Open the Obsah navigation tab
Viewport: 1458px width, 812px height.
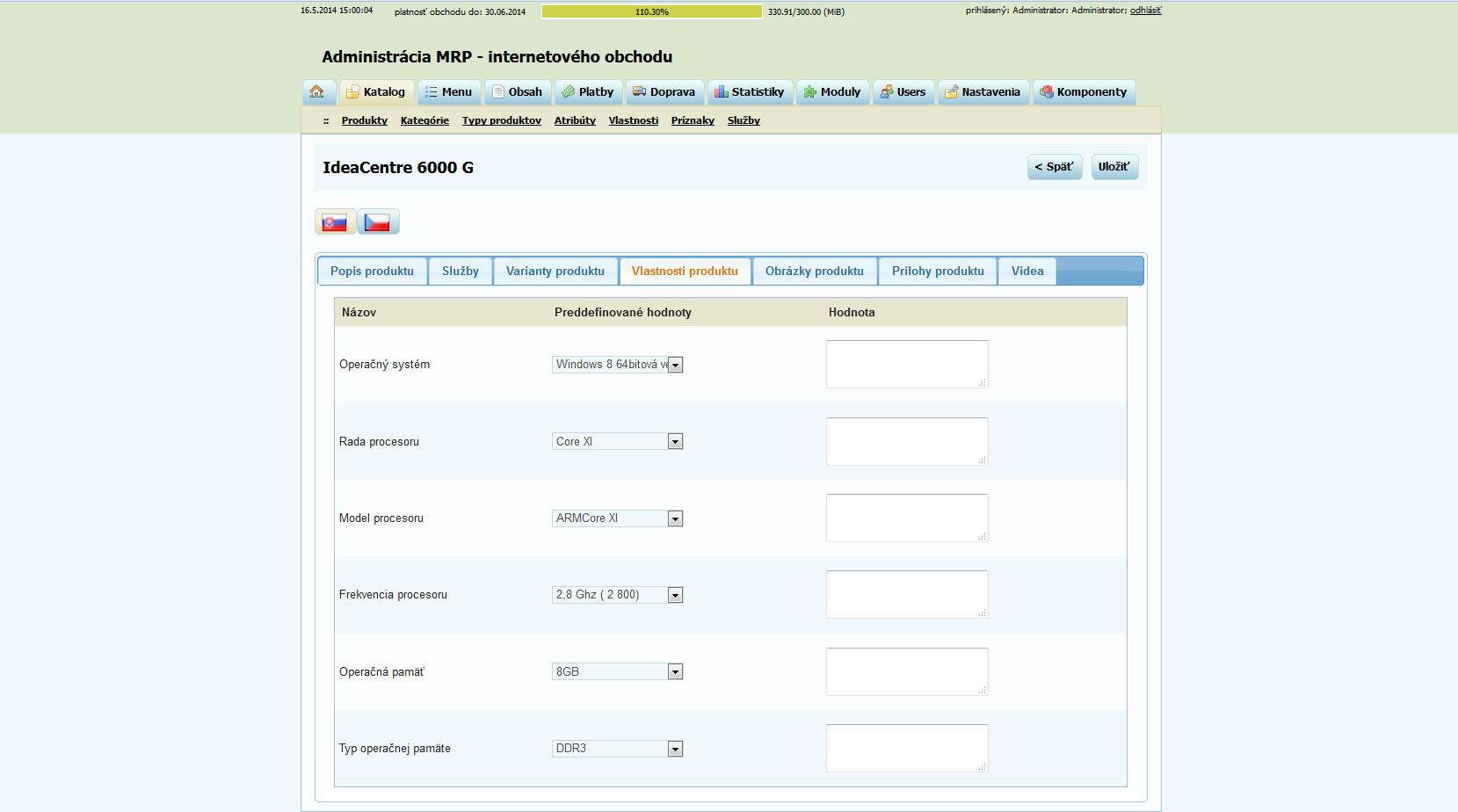[518, 92]
